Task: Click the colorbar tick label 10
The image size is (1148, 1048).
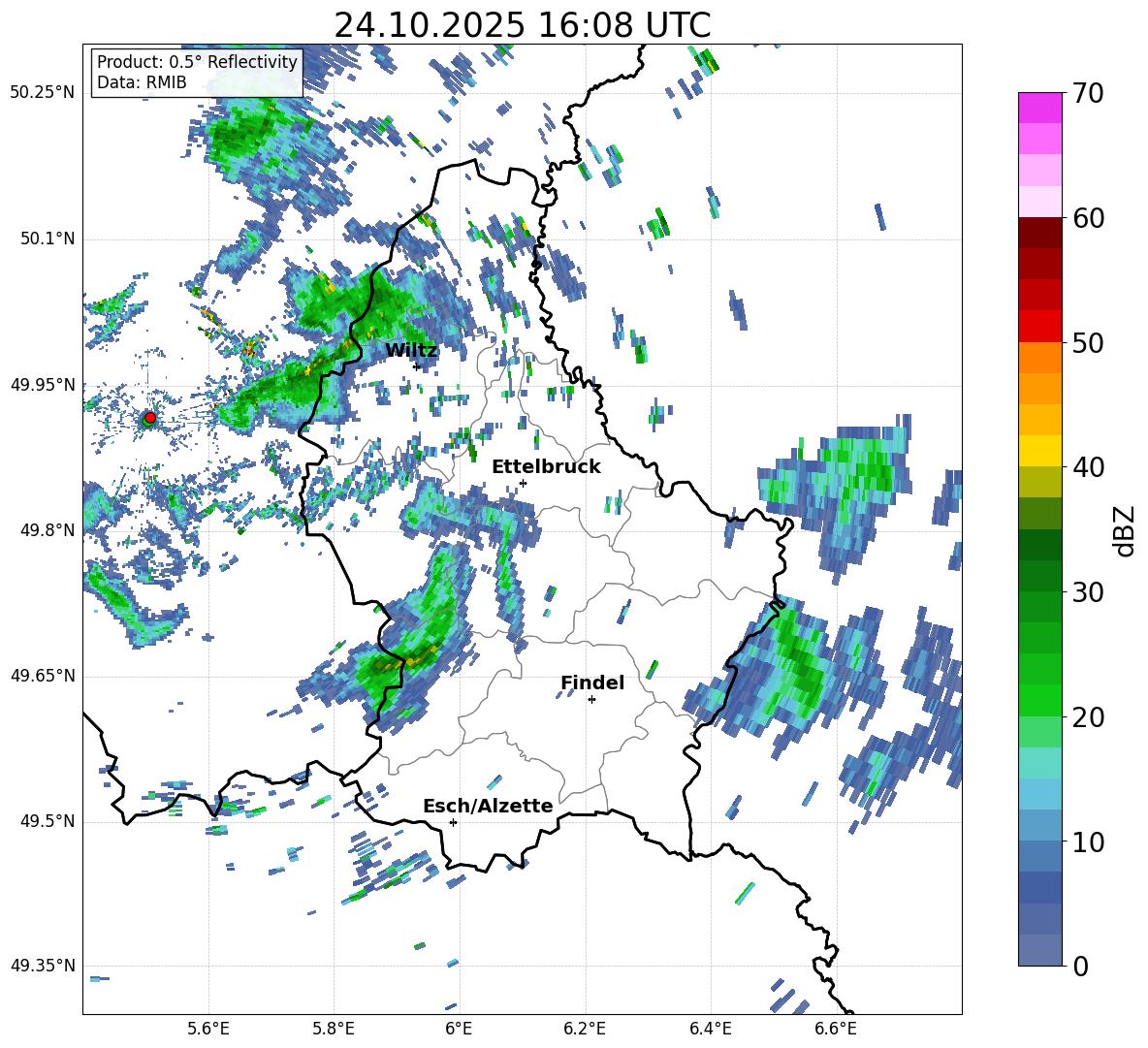Action: point(1088,842)
